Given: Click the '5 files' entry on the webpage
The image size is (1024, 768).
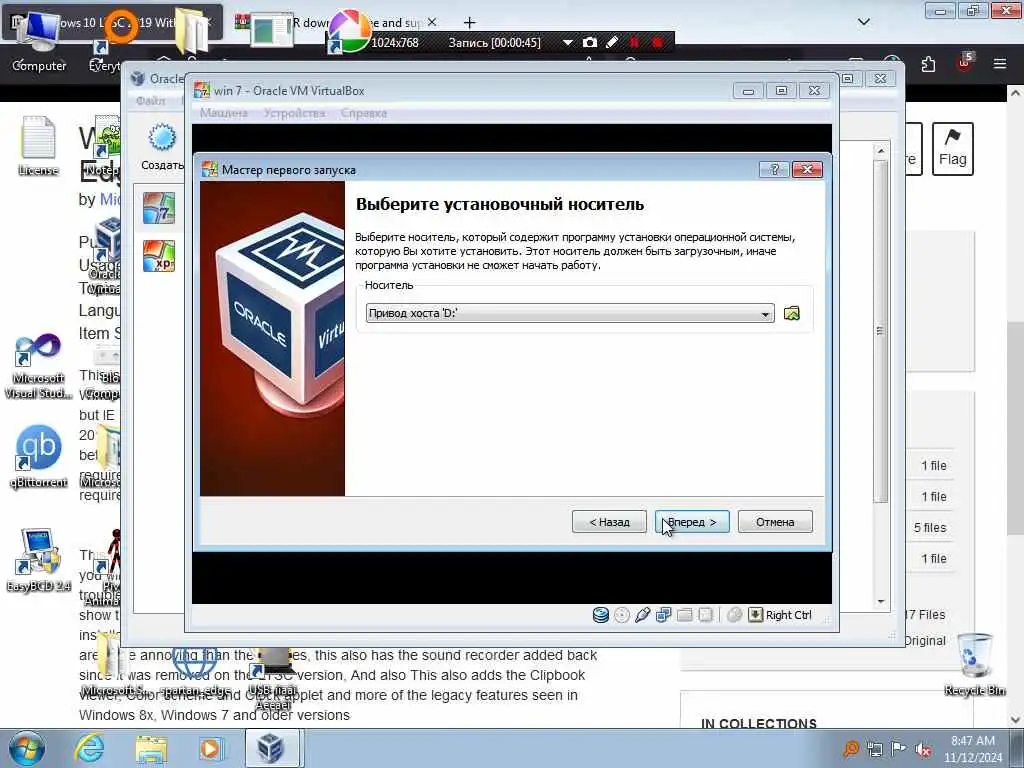Looking at the screenshot, I should click(930, 528).
